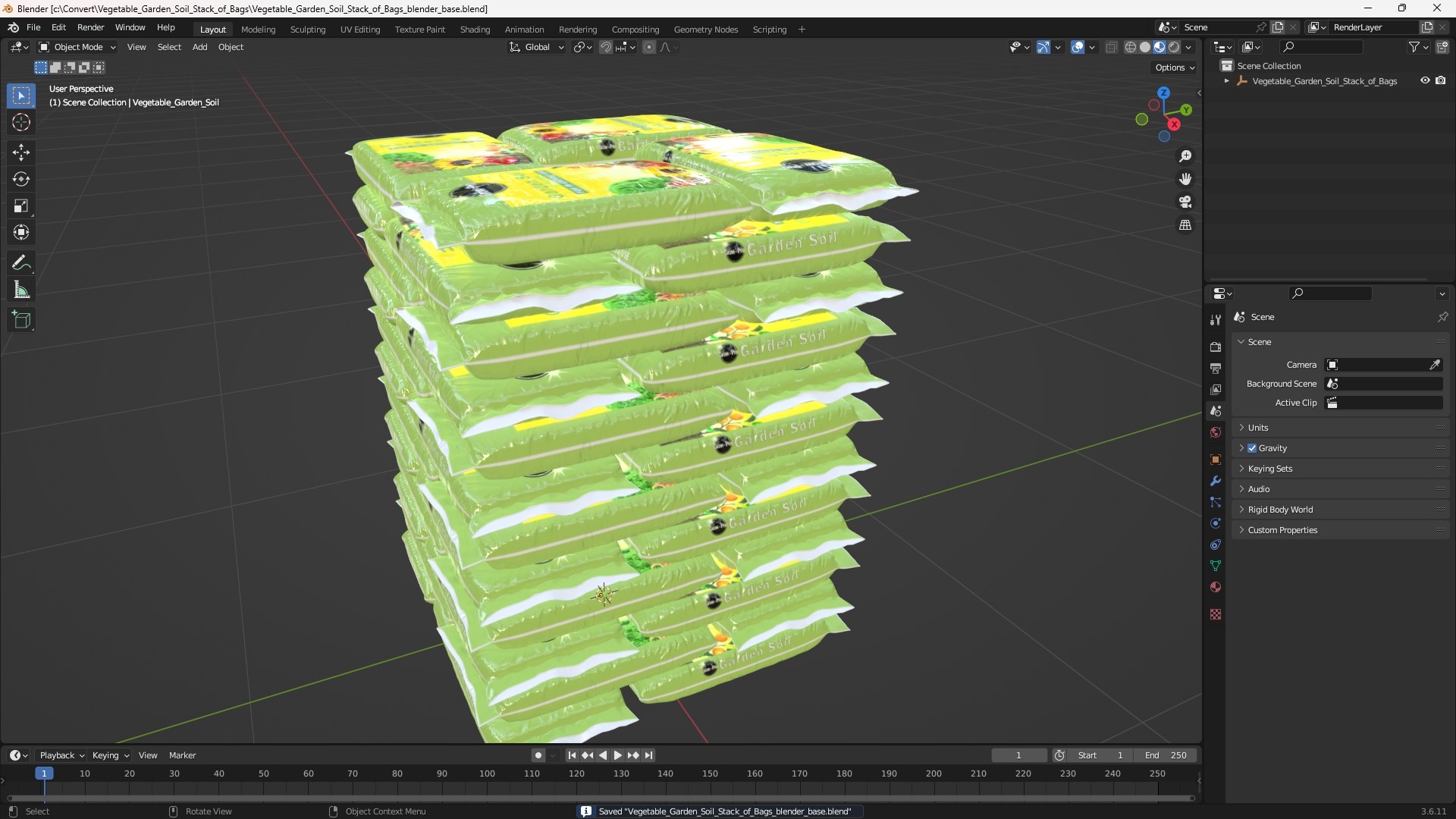Choose the Annotate tool

[21, 263]
